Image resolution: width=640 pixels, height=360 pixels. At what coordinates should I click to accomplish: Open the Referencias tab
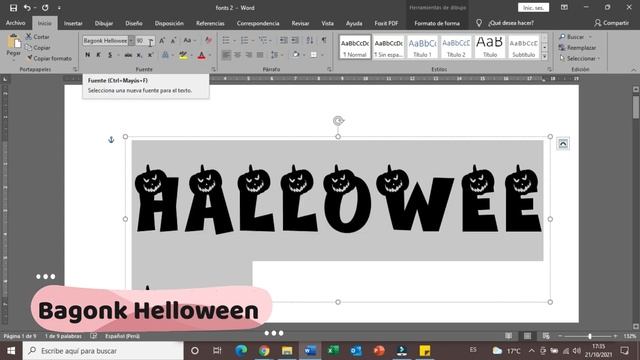pos(210,23)
